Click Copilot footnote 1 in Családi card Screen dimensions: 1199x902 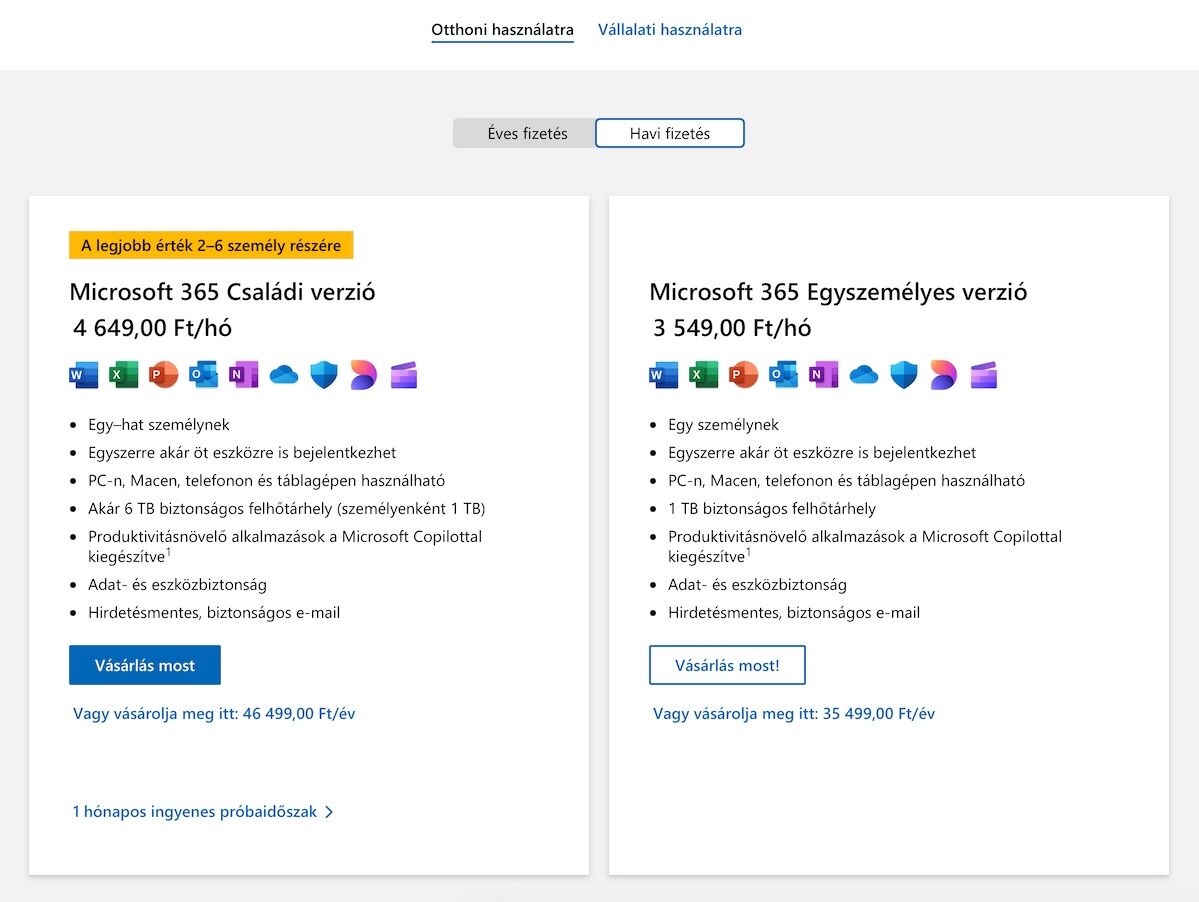168,552
